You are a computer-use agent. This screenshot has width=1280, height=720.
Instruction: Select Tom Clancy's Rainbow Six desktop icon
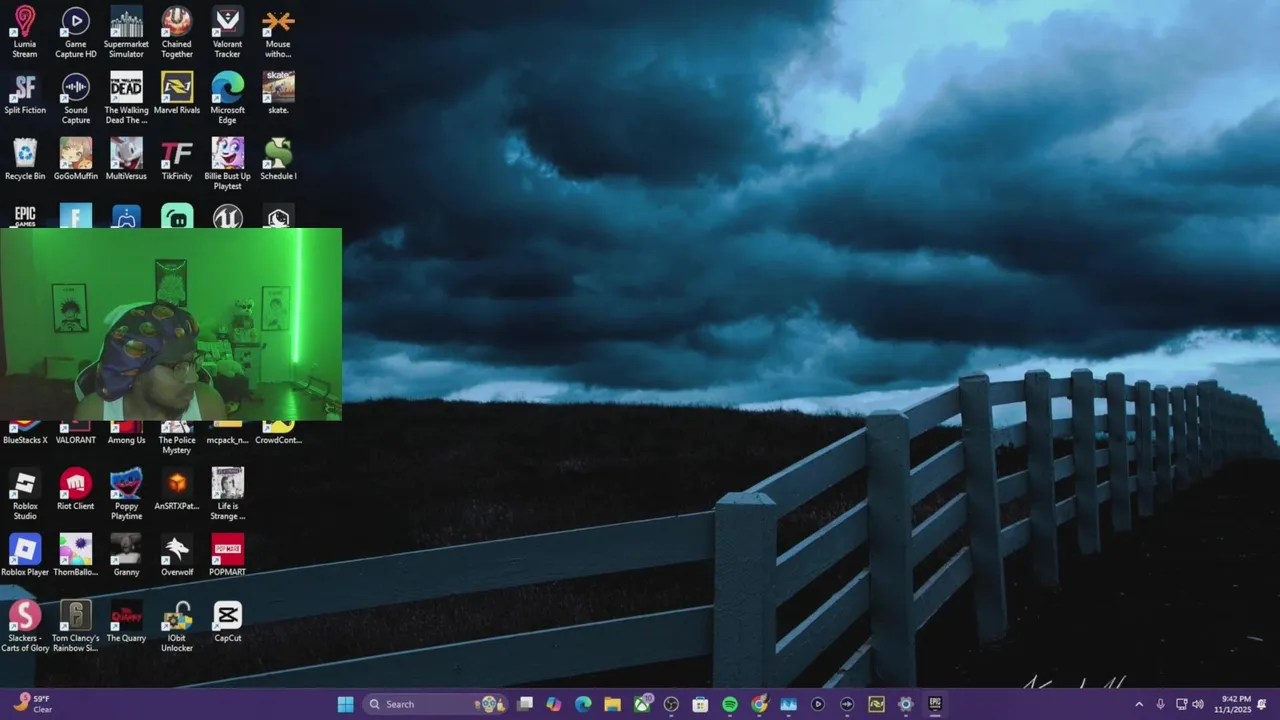(76, 626)
